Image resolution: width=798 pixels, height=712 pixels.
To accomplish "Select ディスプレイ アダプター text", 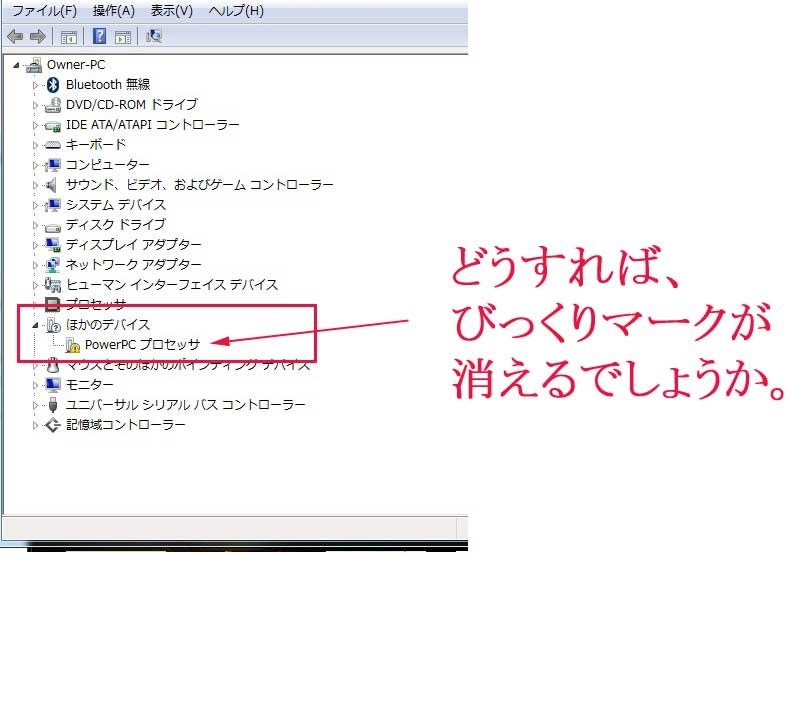I will tap(134, 245).
